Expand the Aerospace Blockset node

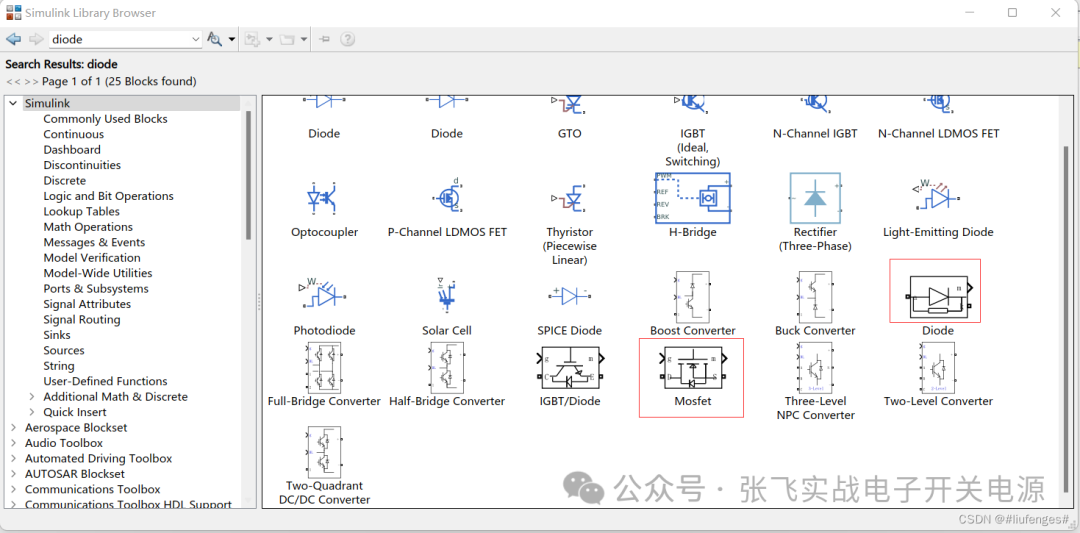[x=13, y=428]
